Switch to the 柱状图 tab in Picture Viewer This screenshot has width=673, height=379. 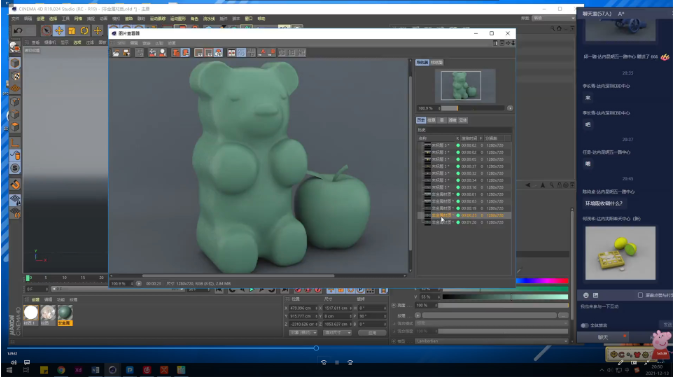(x=437, y=63)
